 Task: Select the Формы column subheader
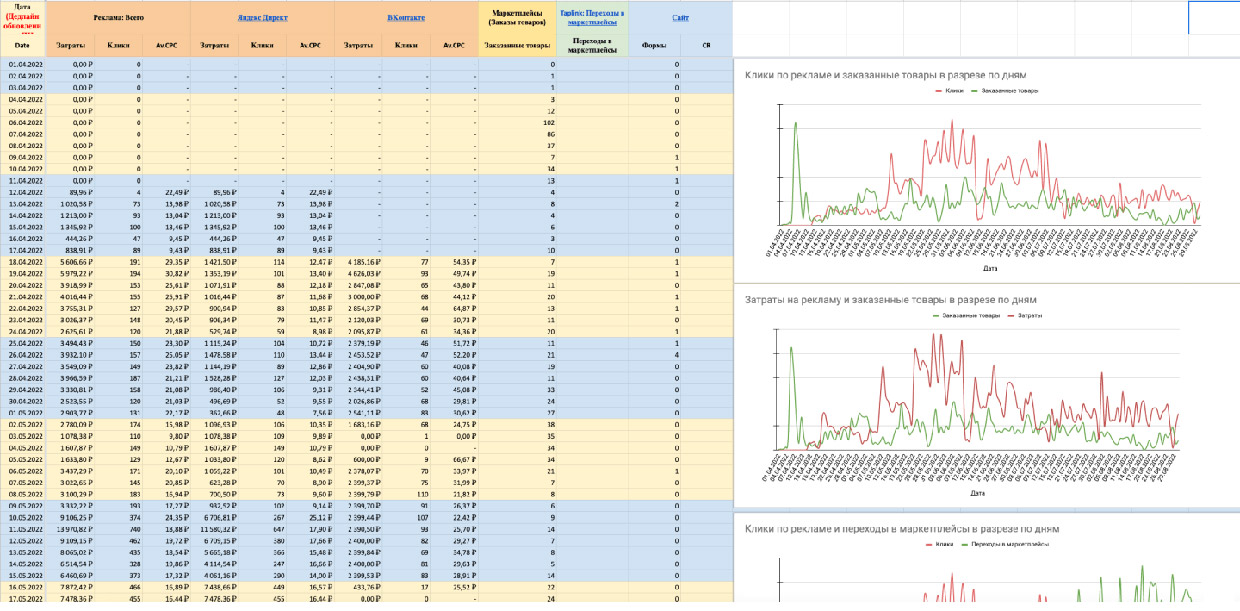655,45
